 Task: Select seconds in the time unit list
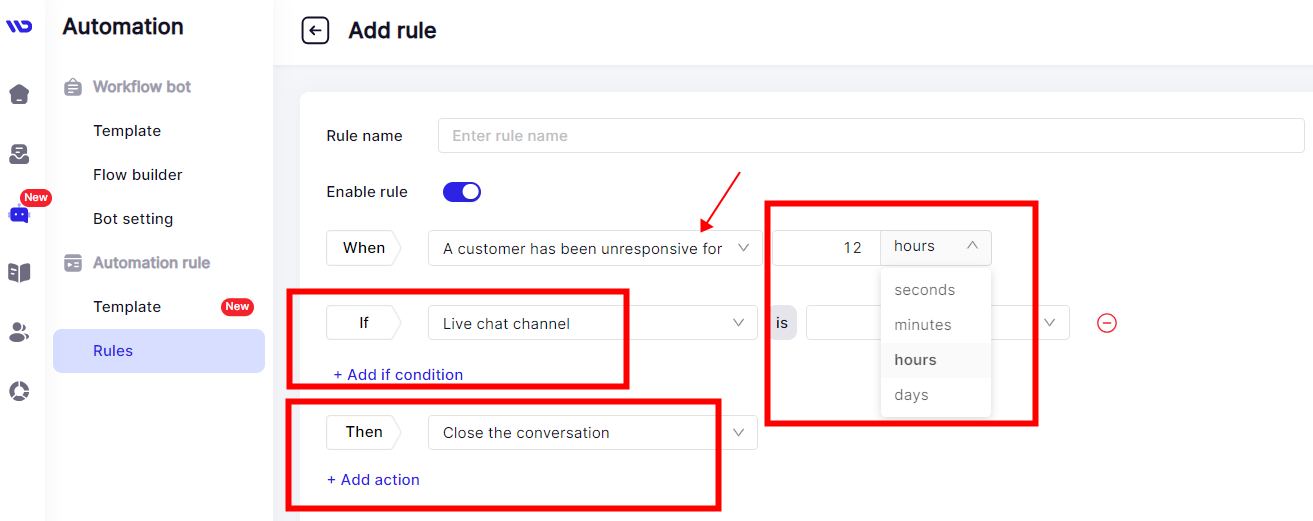[925, 289]
